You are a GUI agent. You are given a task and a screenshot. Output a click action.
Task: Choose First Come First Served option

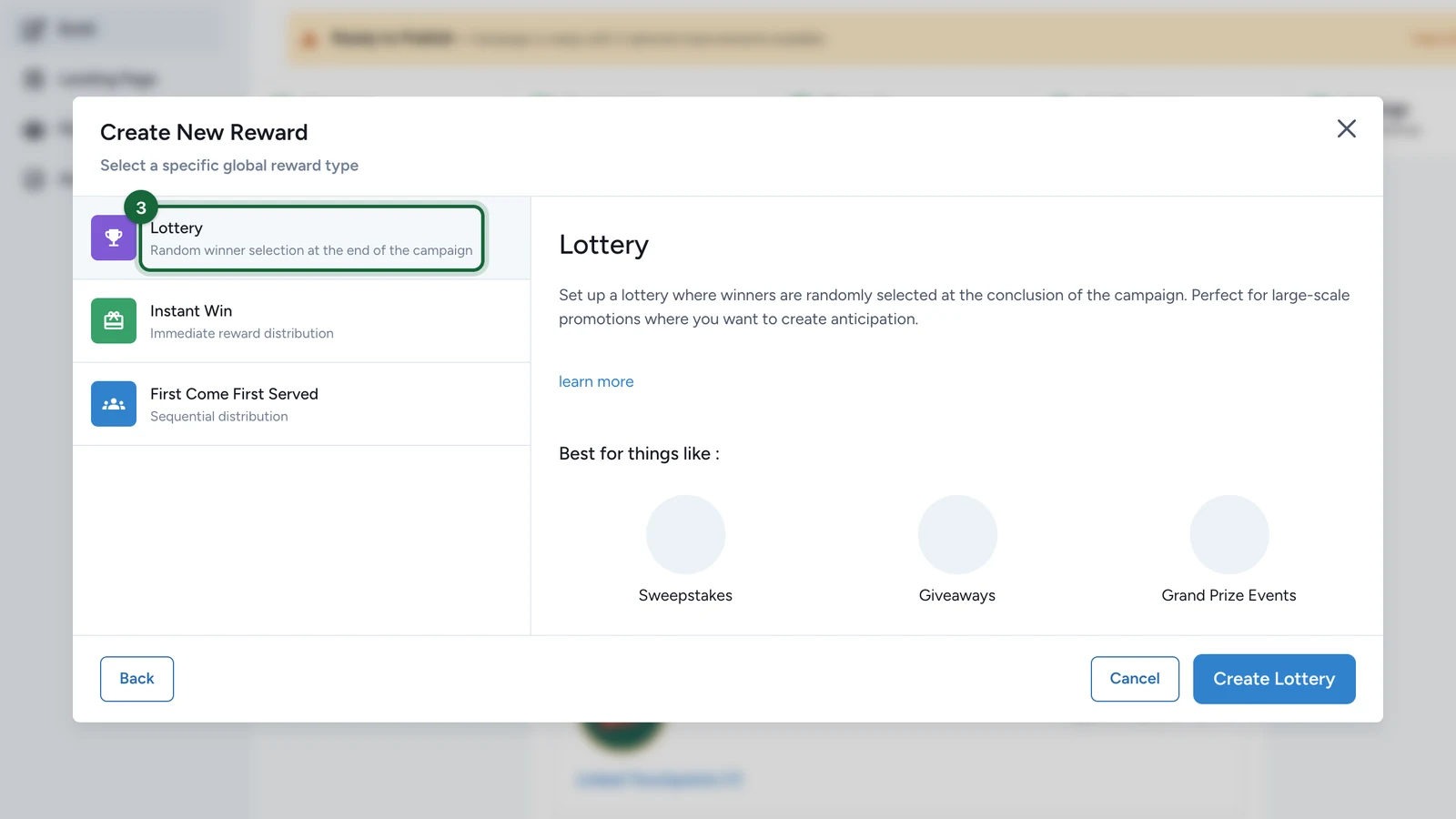[x=302, y=404]
